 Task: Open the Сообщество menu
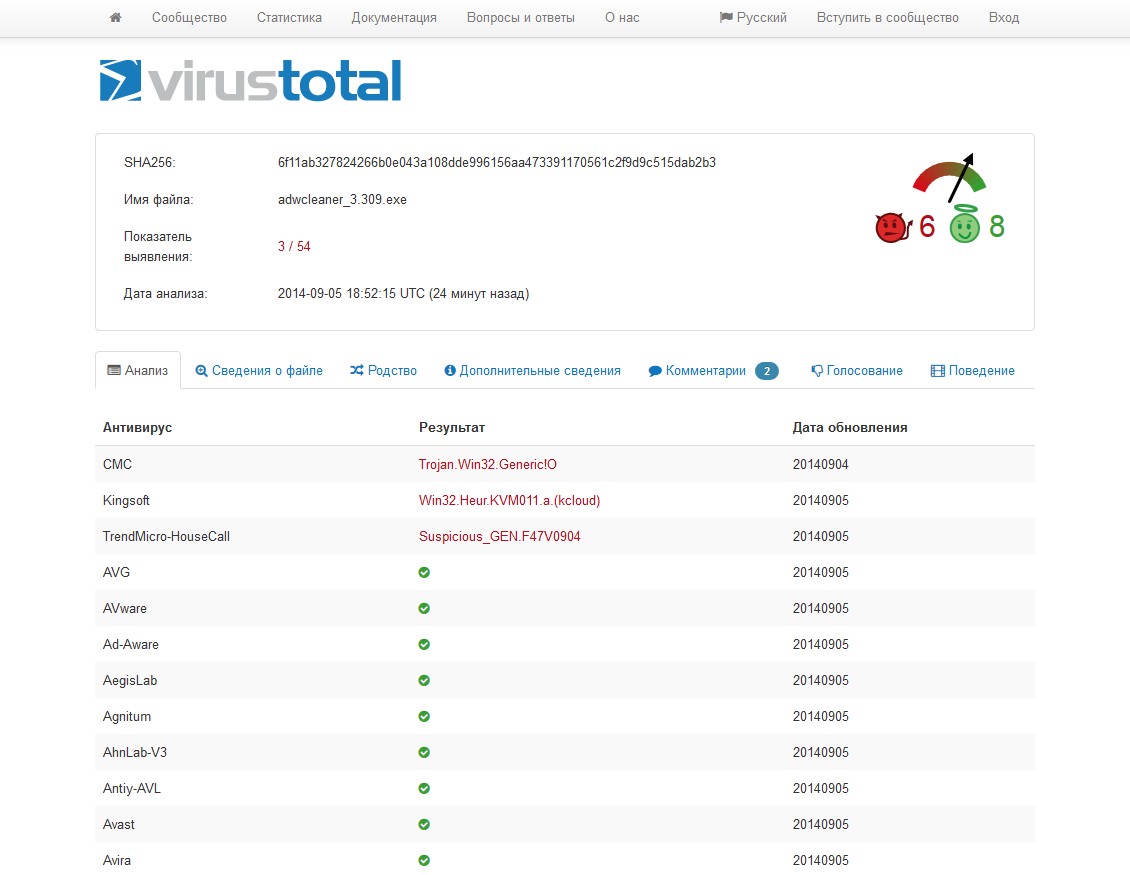pos(189,17)
